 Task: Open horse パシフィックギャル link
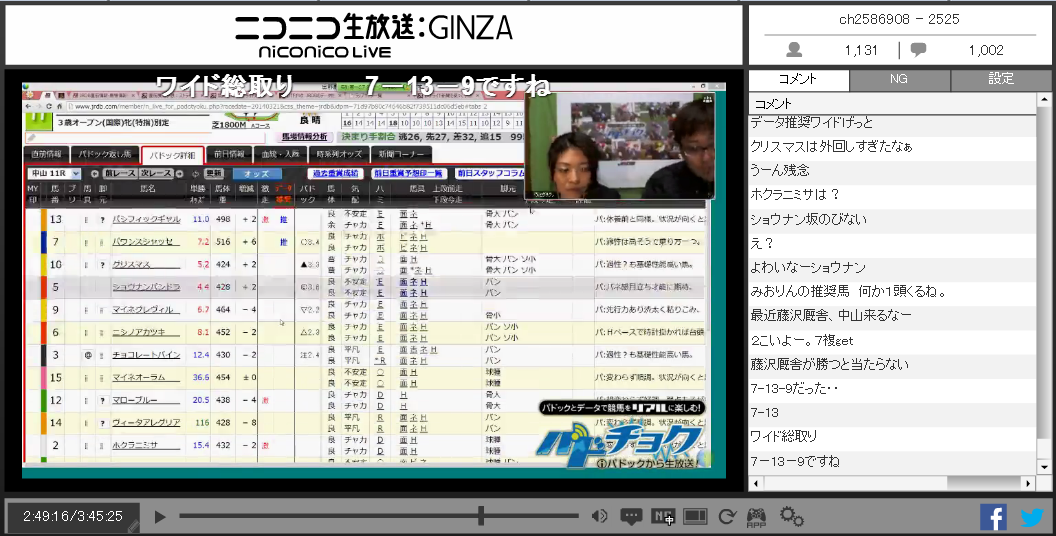point(146,220)
